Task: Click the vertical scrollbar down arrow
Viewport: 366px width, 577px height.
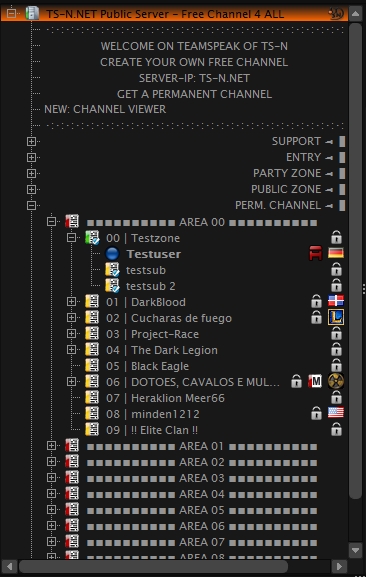Action: pos(355,551)
